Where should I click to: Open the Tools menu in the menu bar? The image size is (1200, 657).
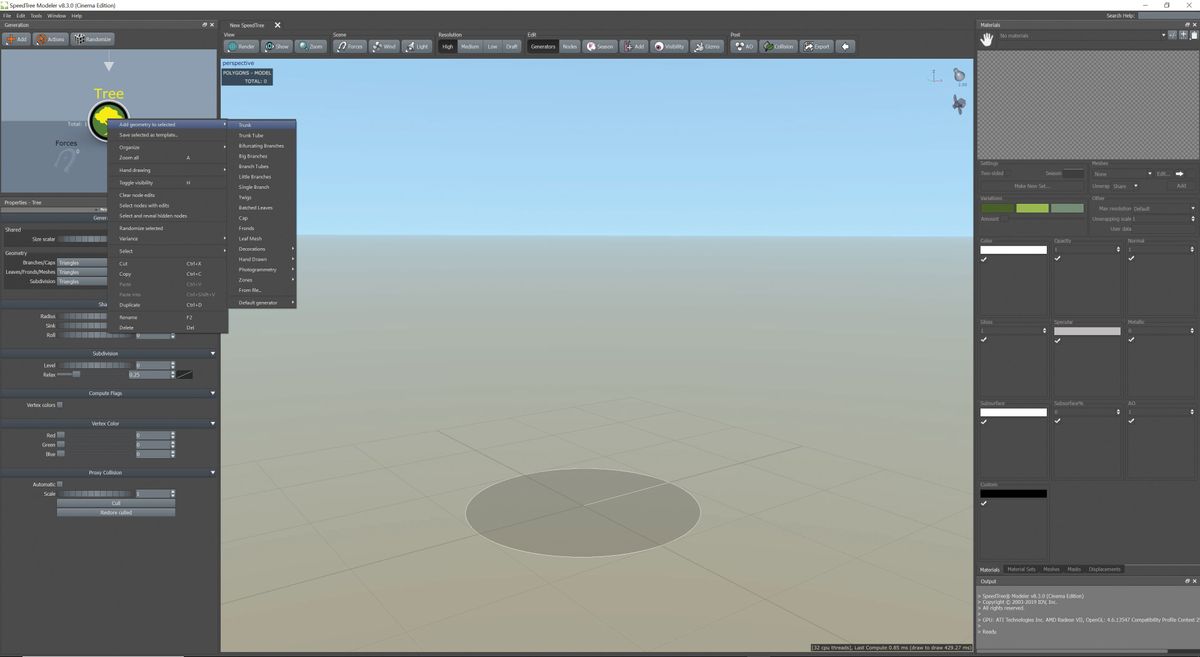tap(34, 15)
